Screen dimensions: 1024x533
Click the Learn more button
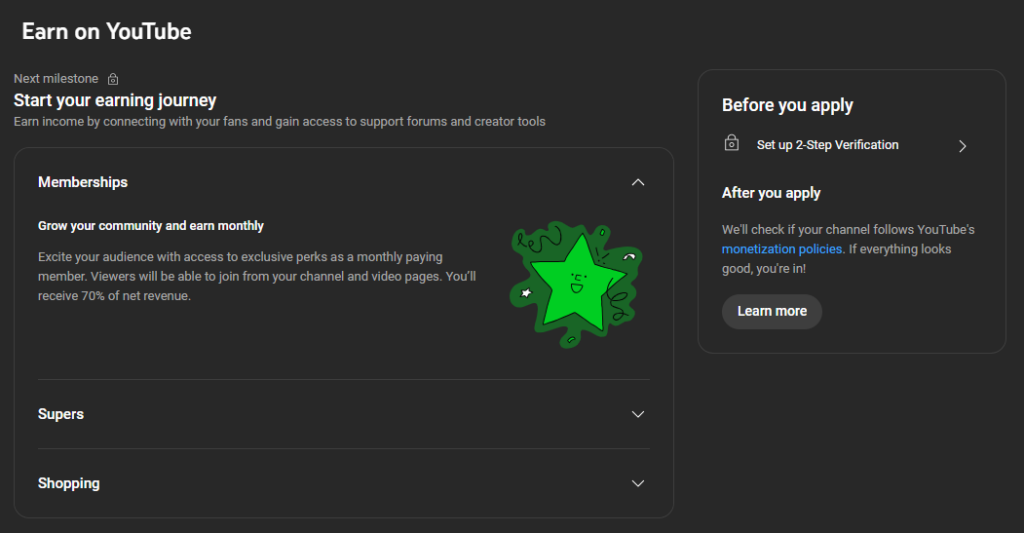pos(772,312)
